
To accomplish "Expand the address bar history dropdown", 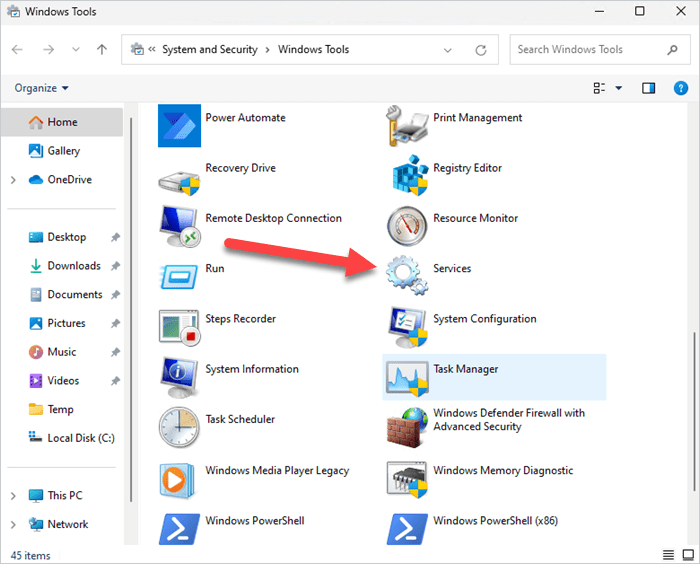I will click(x=448, y=50).
